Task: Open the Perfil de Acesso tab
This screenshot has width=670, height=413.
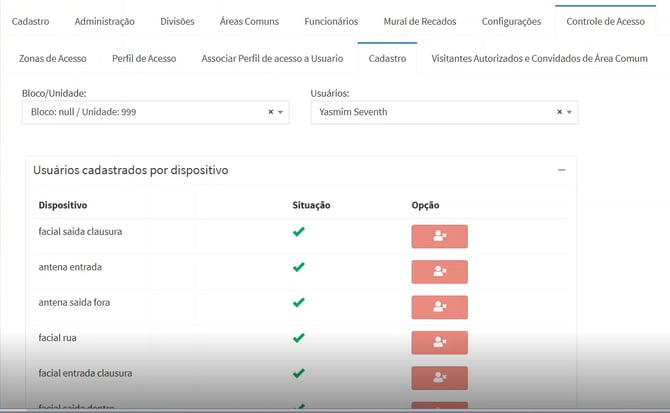Action: (144, 59)
